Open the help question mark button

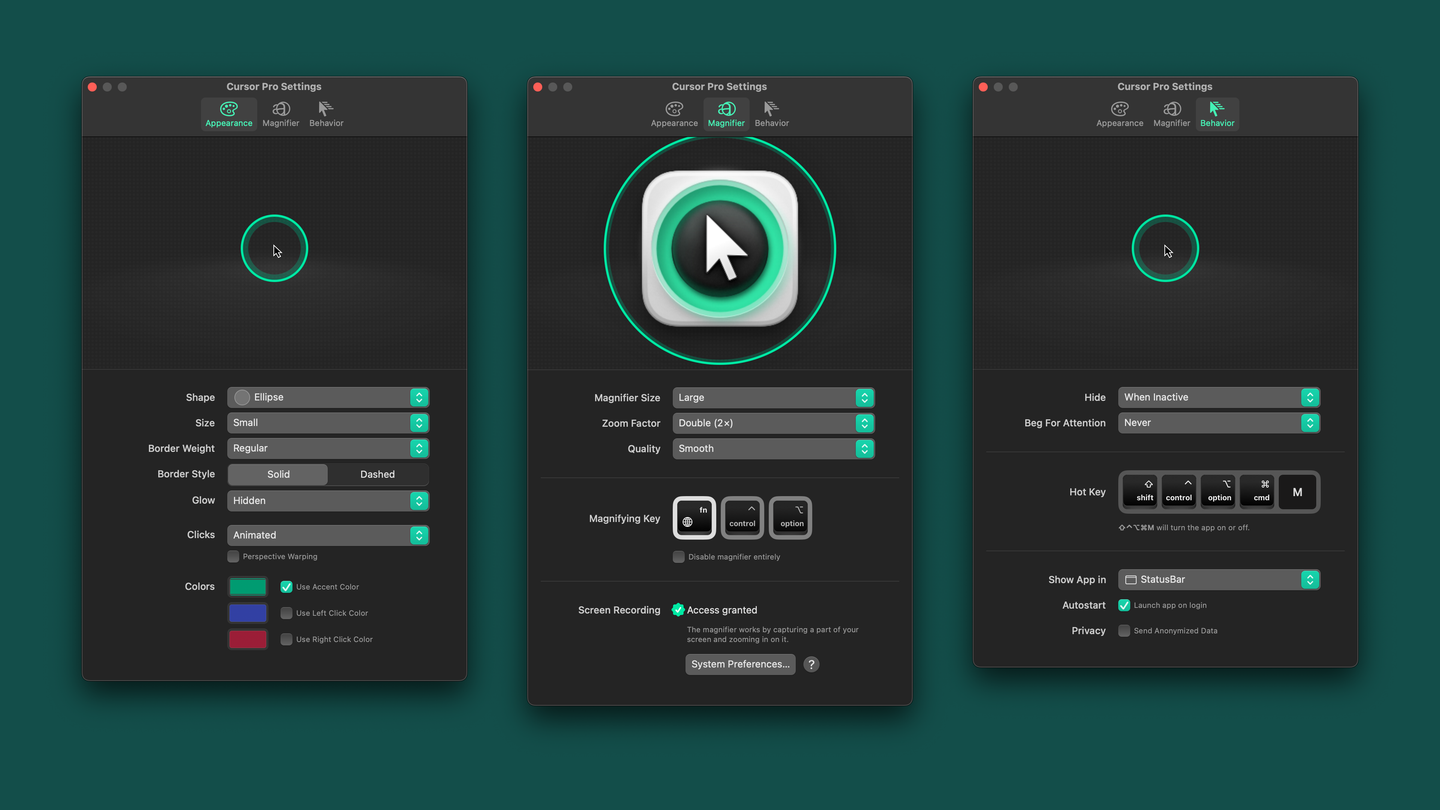[x=811, y=664]
